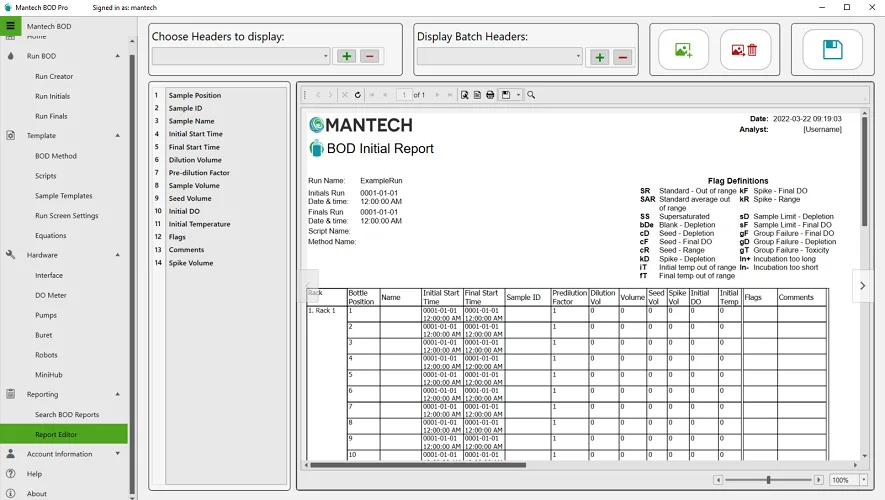Viewport: 885px width, 500px height.
Task: Print the report using the printer icon
Action: pyautogui.click(x=490, y=95)
